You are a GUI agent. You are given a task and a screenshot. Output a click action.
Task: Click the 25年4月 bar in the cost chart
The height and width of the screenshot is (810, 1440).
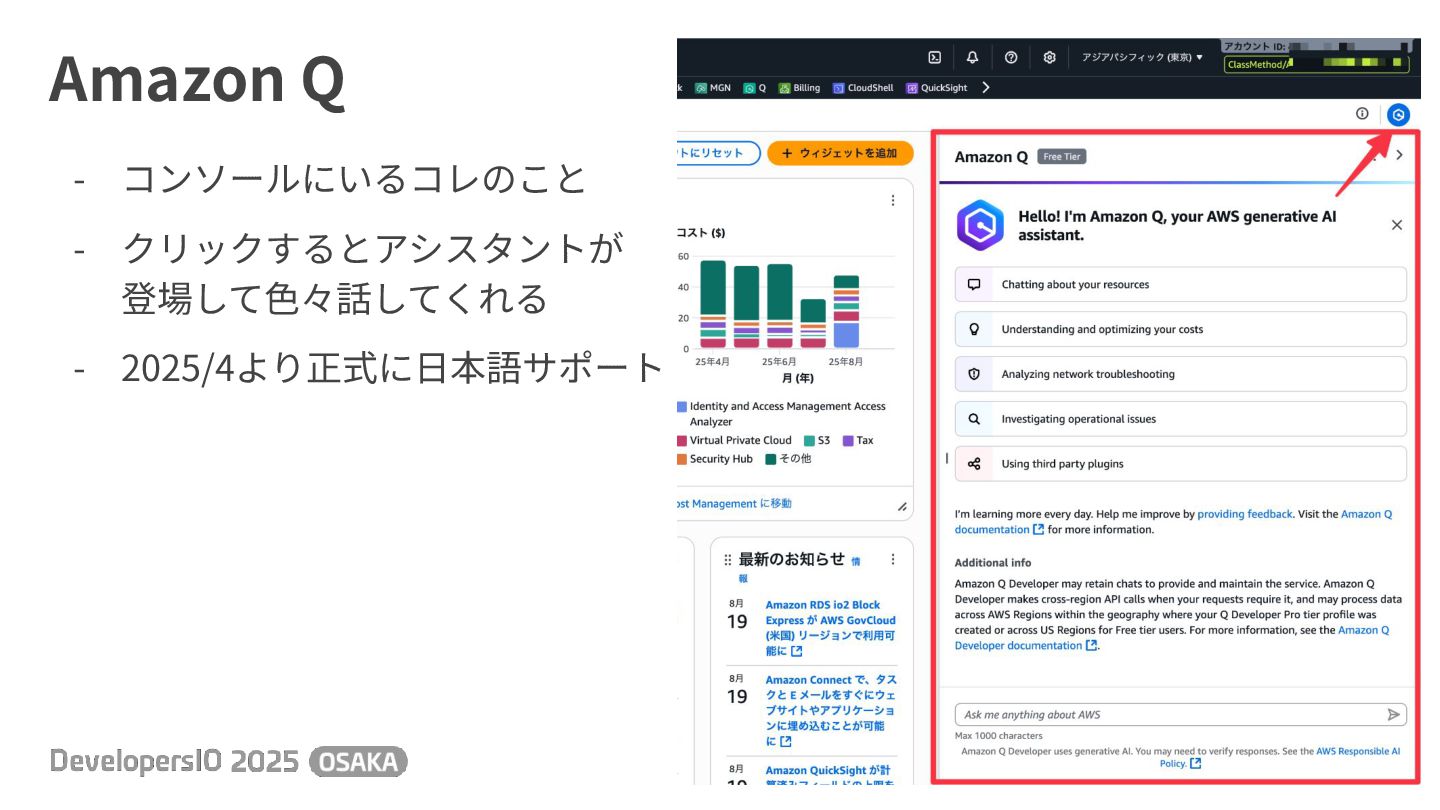[713, 304]
